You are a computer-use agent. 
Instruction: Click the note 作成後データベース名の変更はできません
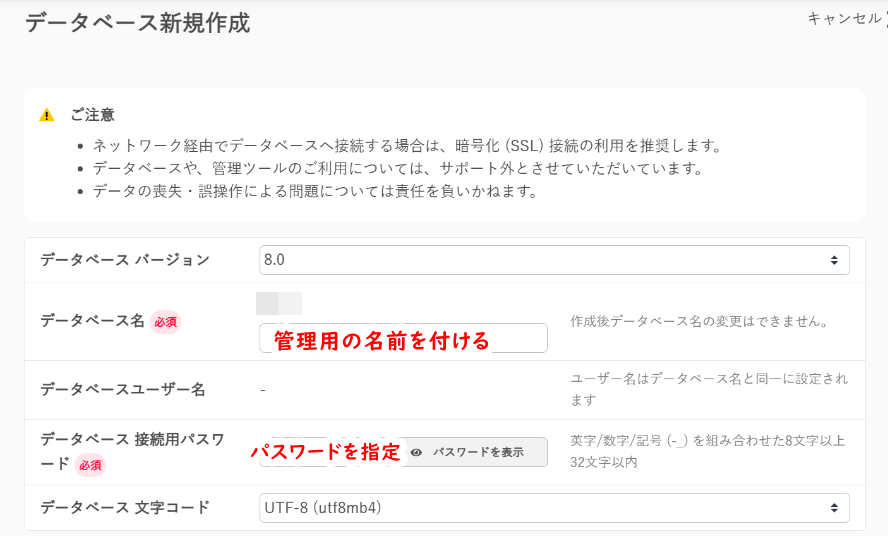(x=698, y=322)
